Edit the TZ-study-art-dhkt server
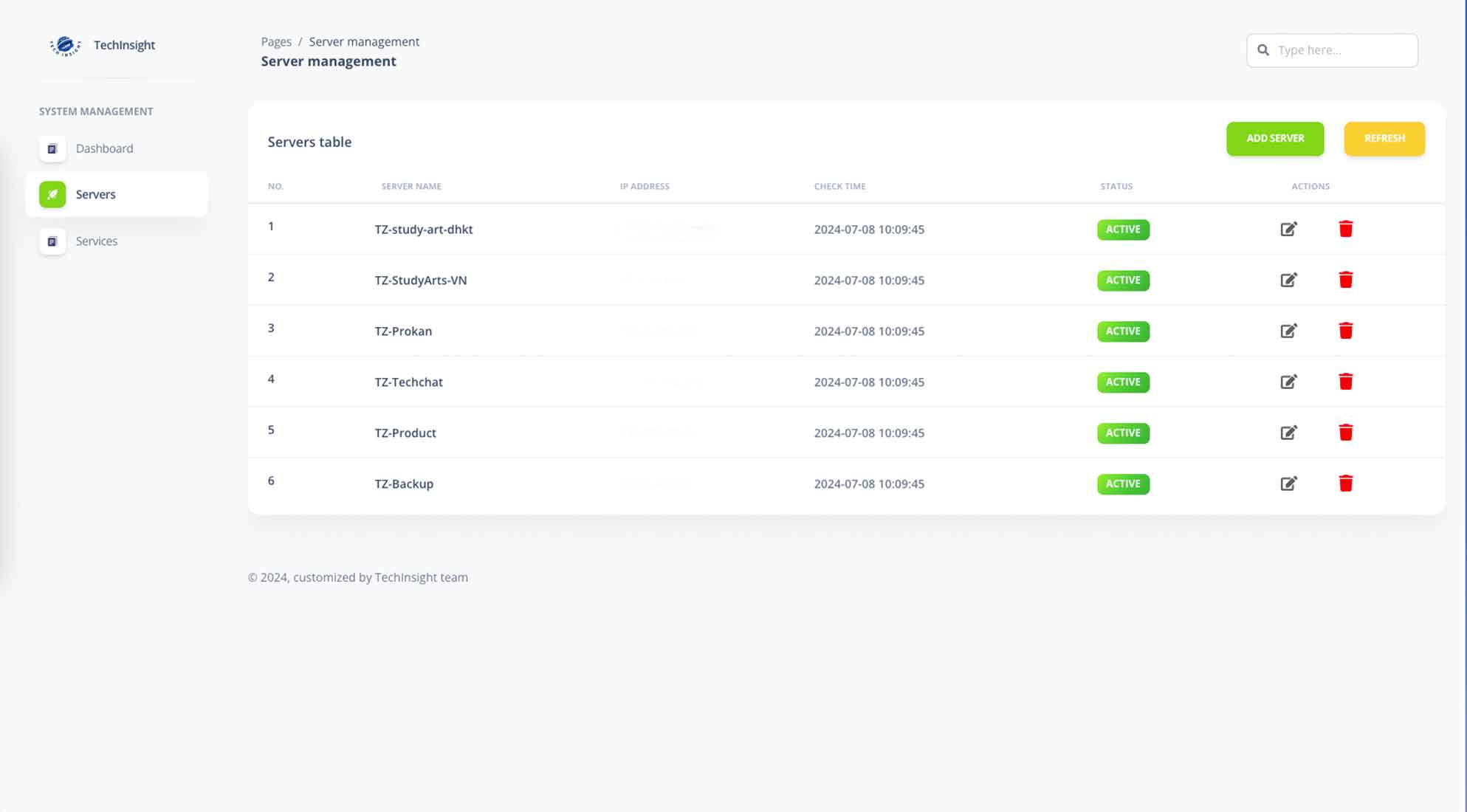This screenshot has height=812, width=1467. 1288,229
